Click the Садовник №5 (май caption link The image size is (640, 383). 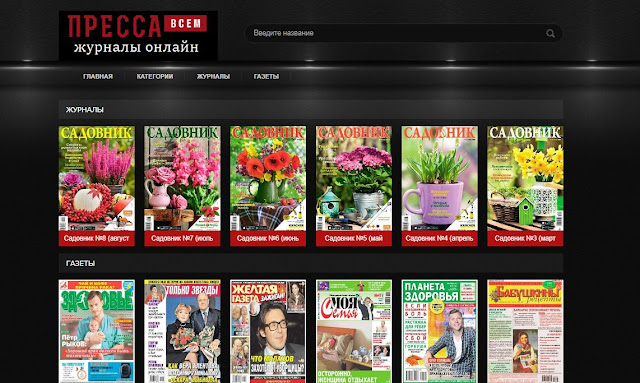[x=353, y=238]
